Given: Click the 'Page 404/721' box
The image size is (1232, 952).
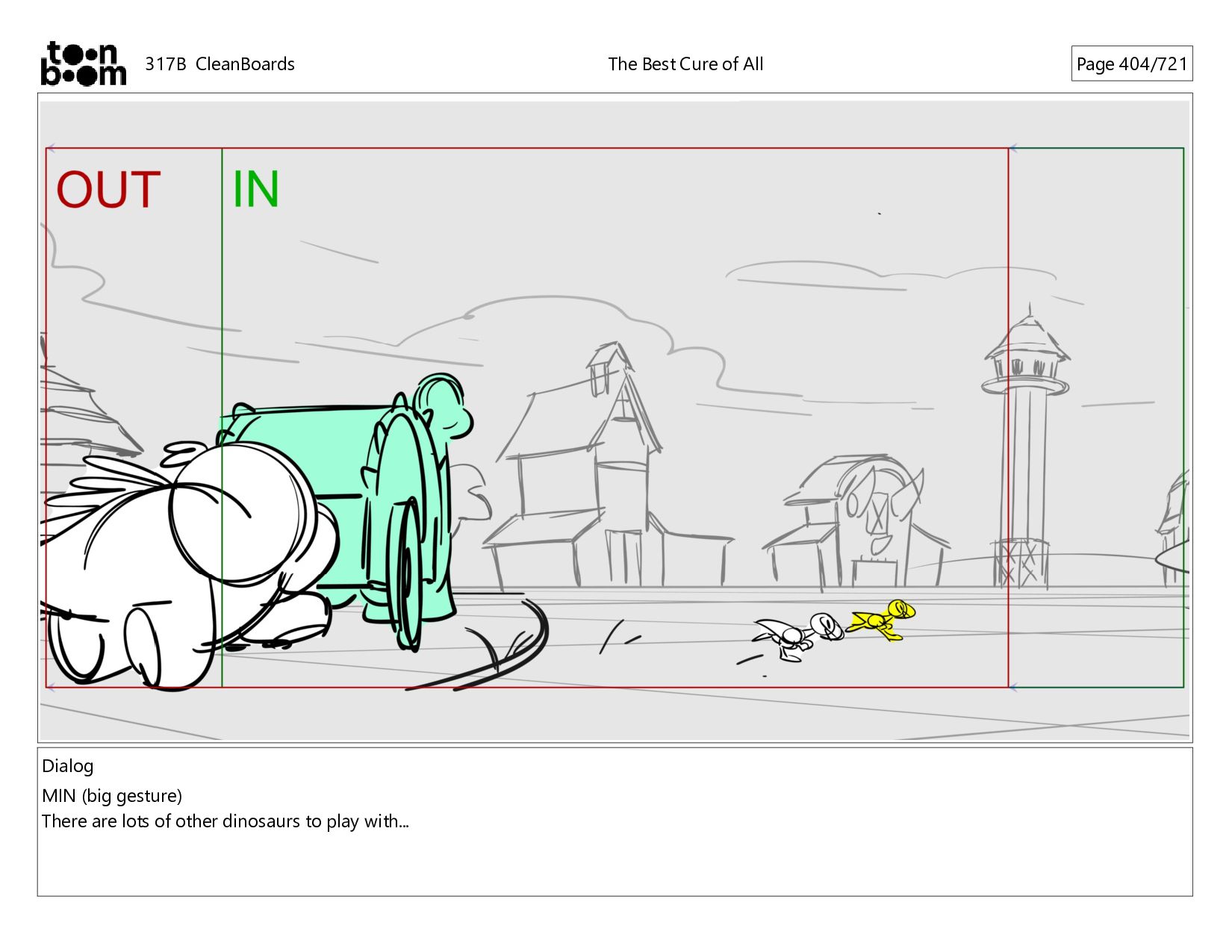Looking at the screenshot, I should coord(1131,63).
